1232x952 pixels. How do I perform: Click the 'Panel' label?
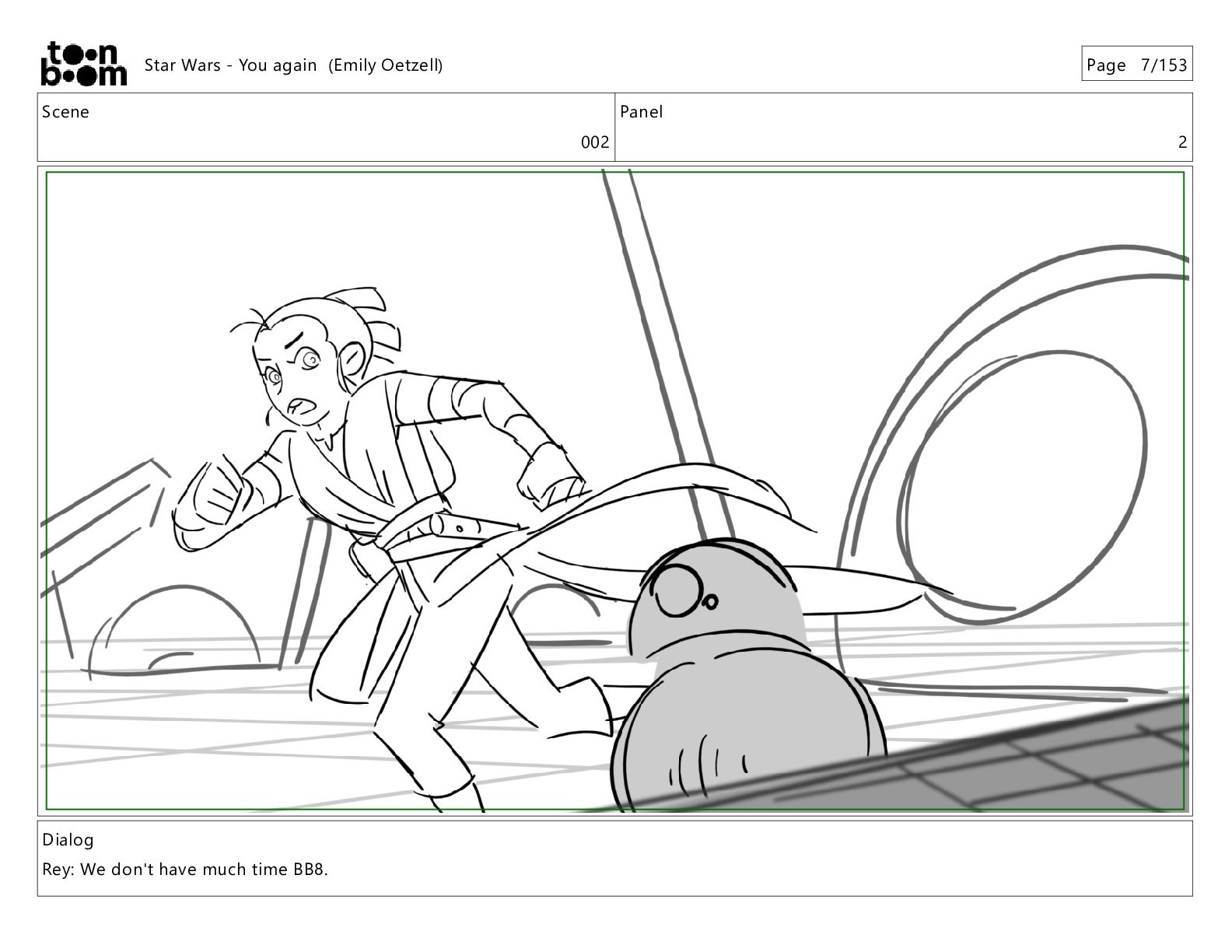pyautogui.click(x=642, y=112)
